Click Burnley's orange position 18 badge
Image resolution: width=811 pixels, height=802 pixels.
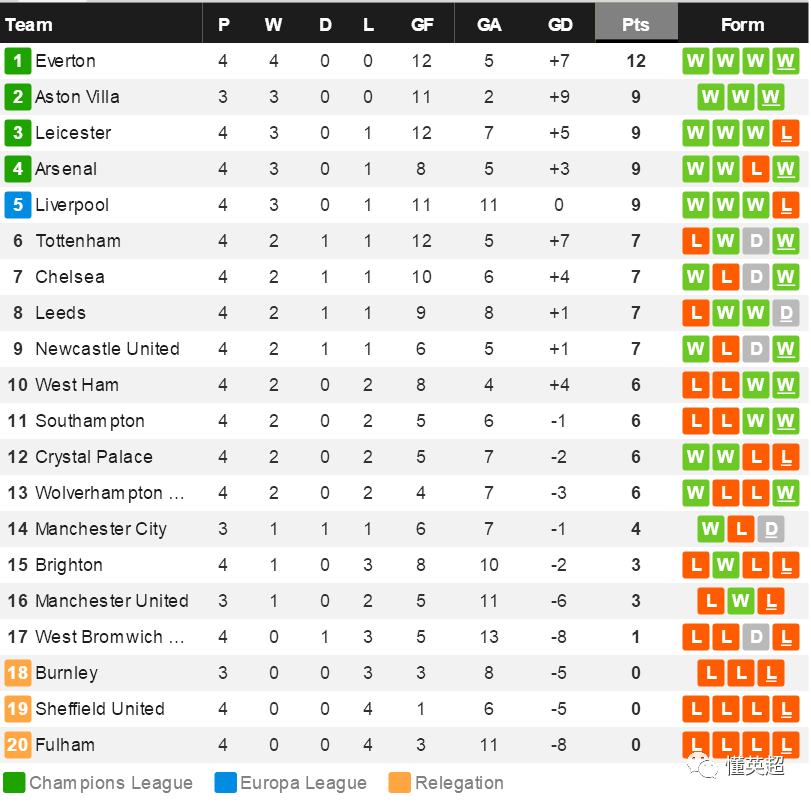click(18, 673)
